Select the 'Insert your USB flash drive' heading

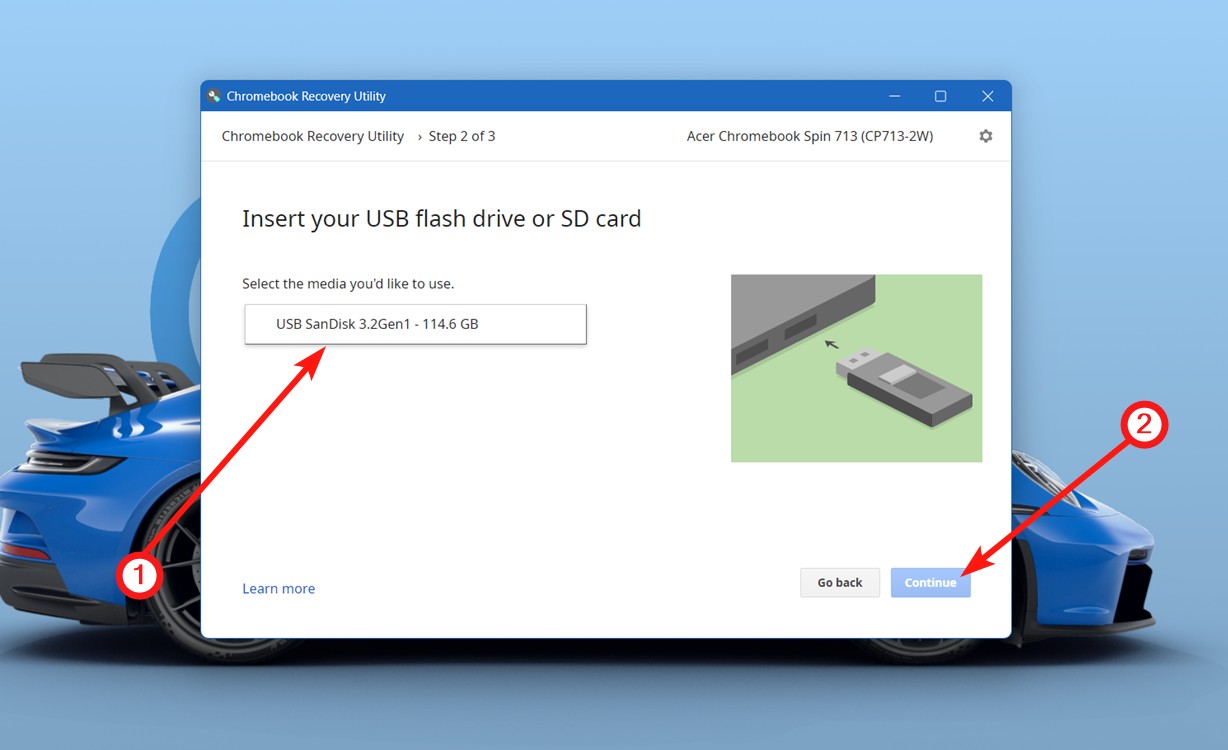coord(441,218)
